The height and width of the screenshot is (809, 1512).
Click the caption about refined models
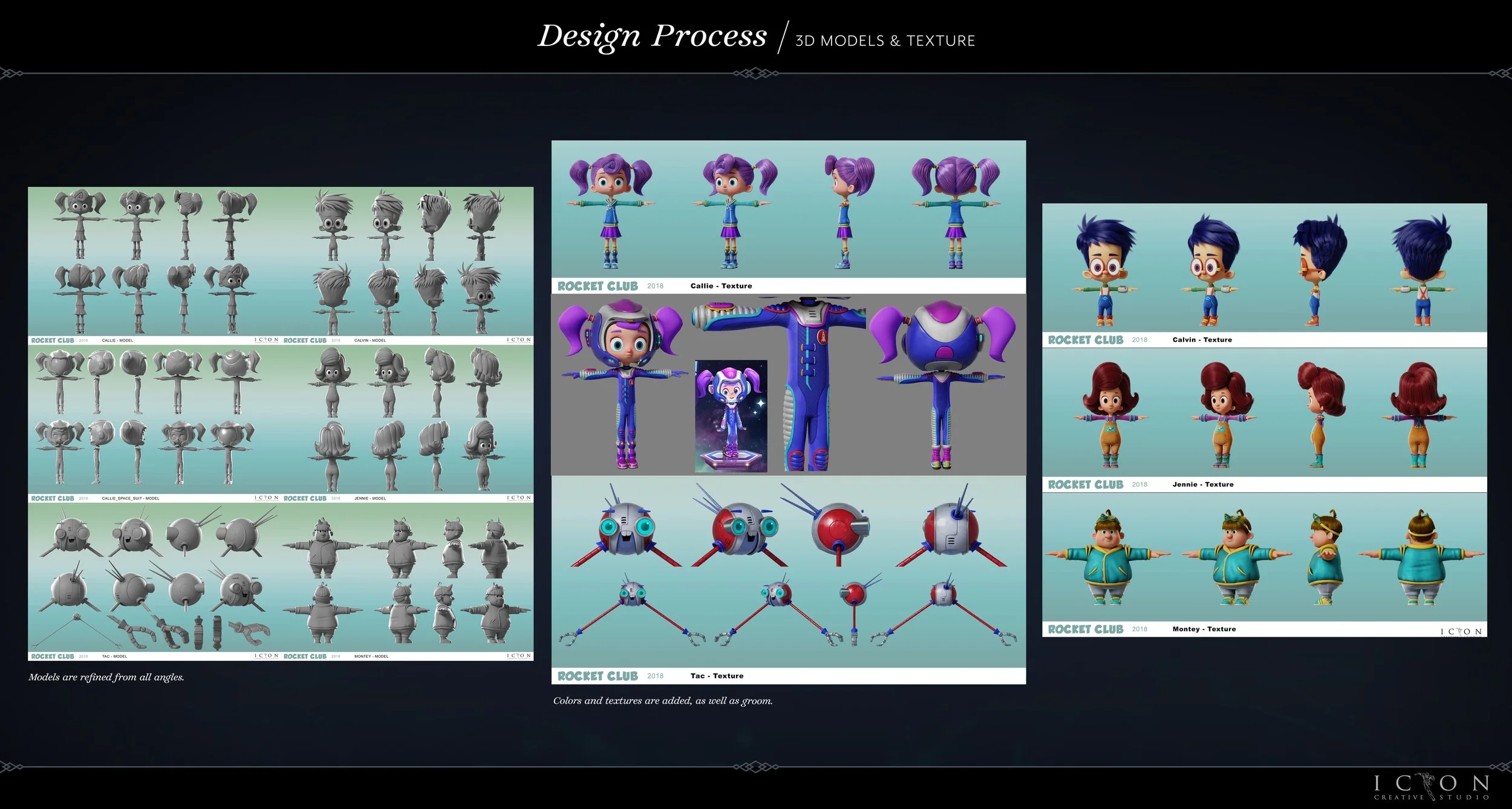click(106, 677)
